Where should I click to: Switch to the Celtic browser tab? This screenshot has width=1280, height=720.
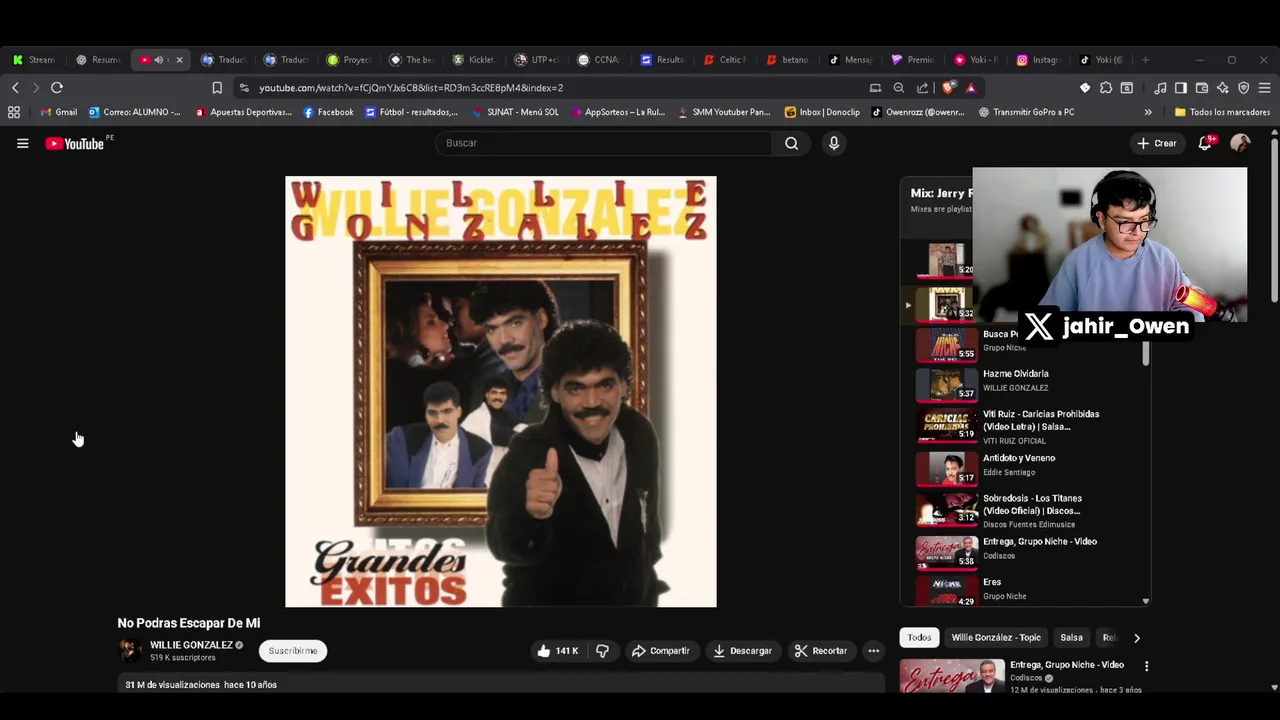pyautogui.click(x=725, y=60)
